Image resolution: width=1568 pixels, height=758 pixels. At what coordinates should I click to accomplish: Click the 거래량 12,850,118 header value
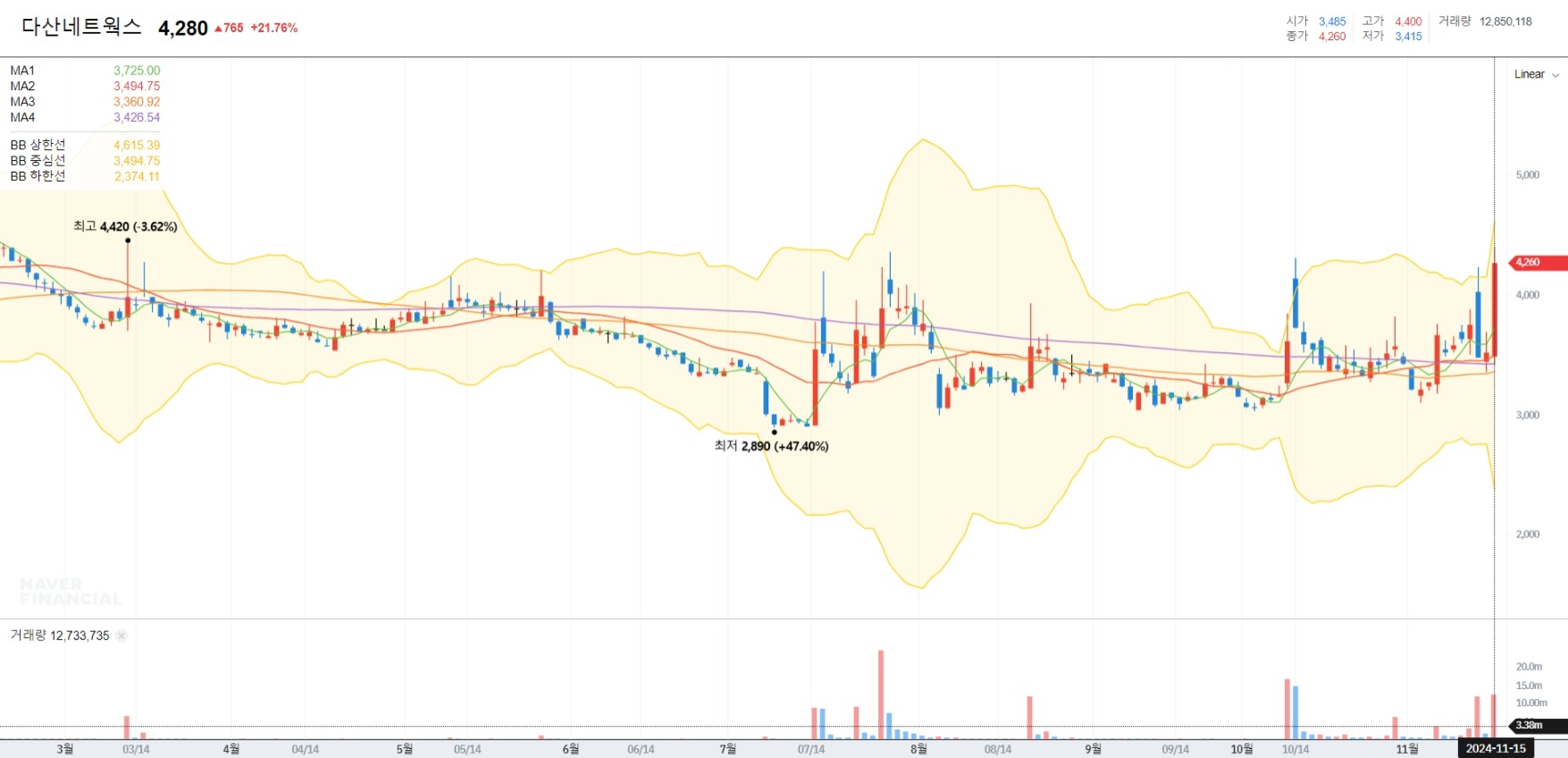click(1485, 21)
